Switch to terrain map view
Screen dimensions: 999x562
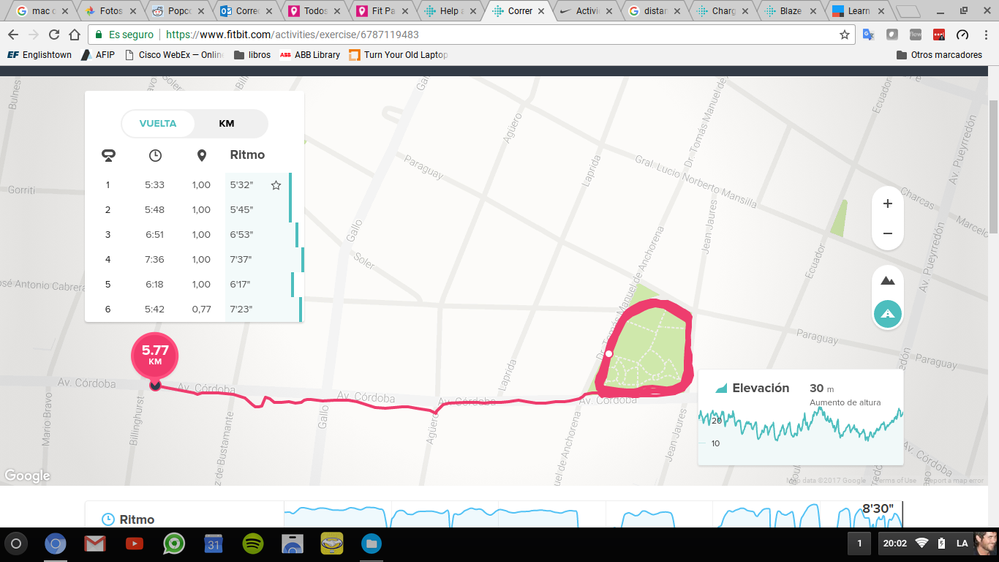pyautogui.click(x=887, y=281)
